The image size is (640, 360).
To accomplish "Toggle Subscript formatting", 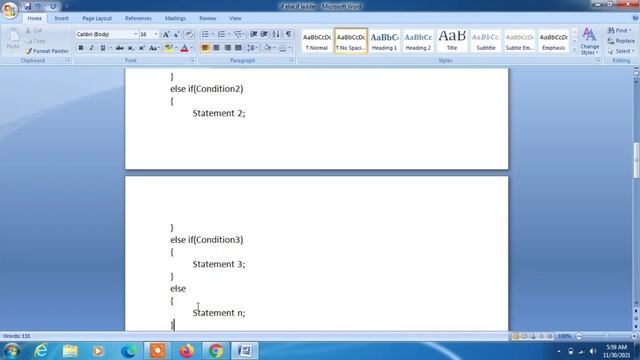I will (x=131, y=48).
